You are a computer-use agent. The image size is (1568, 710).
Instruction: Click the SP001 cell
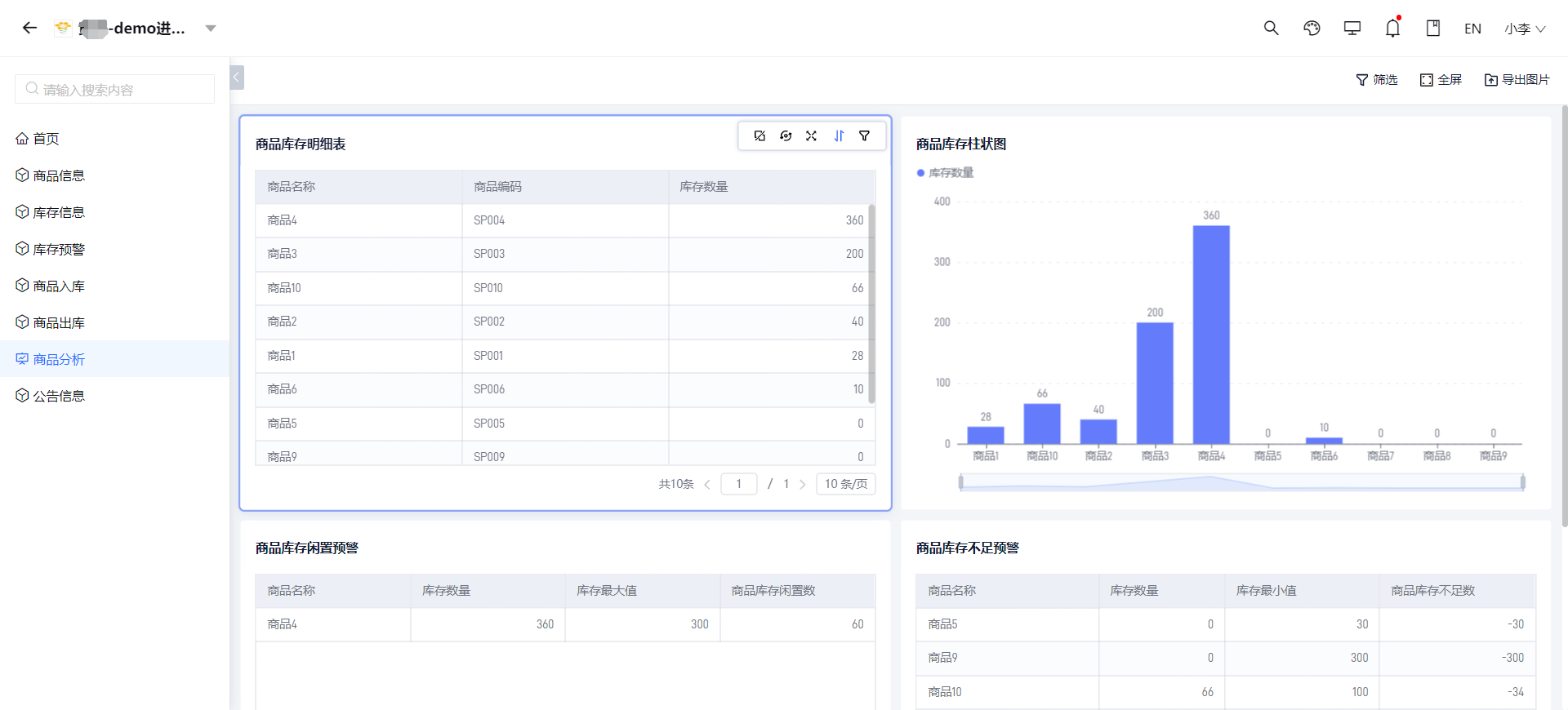click(565, 356)
